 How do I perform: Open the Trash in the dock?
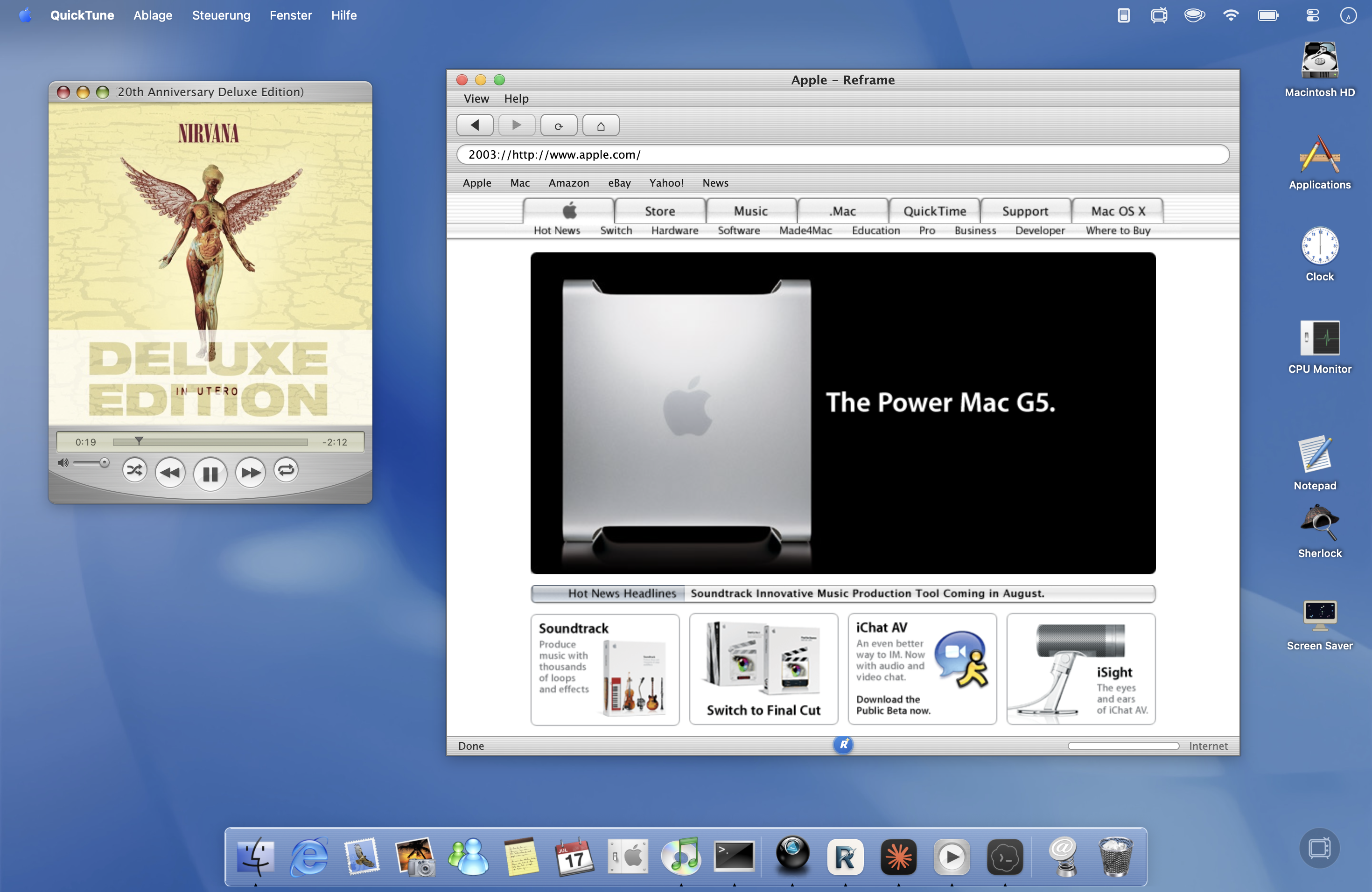pyautogui.click(x=1115, y=856)
